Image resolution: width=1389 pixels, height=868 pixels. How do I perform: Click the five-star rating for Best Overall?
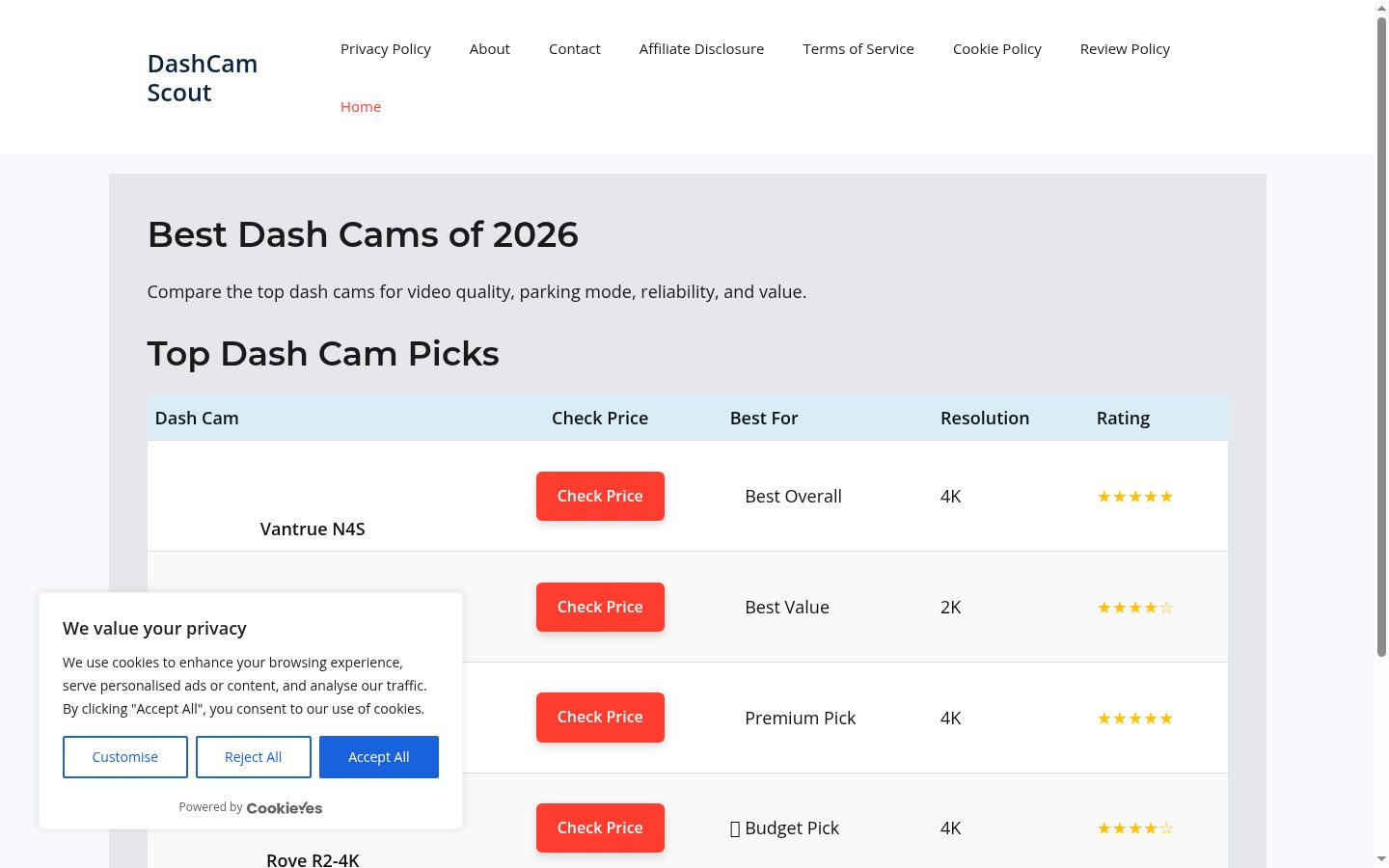(x=1135, y=497)
